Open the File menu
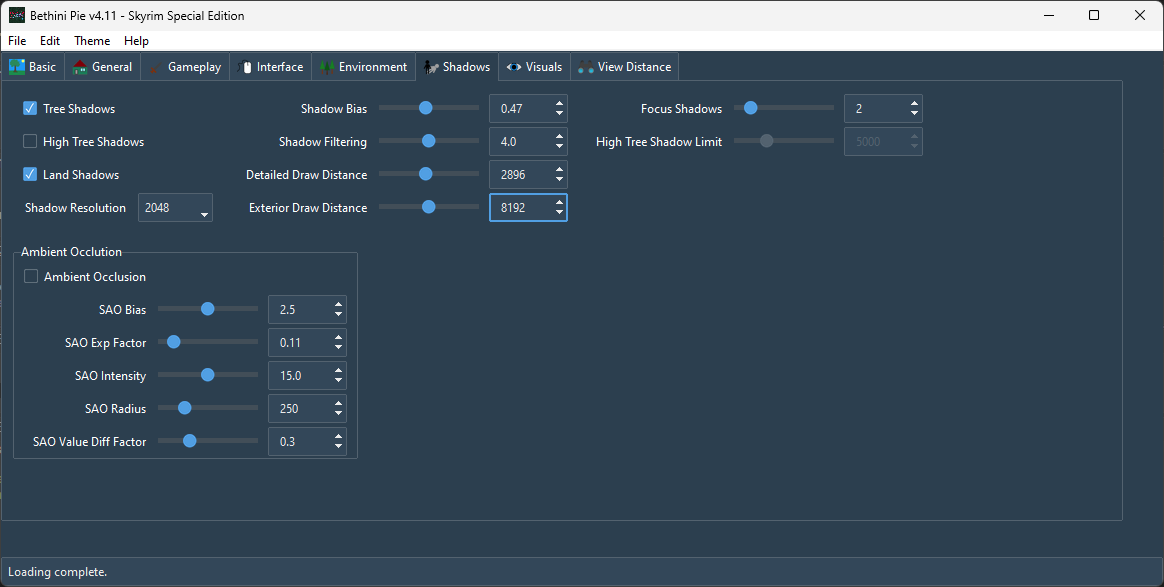The width and height of the screenshot is (1164, 587). click(x=17, y=41)
